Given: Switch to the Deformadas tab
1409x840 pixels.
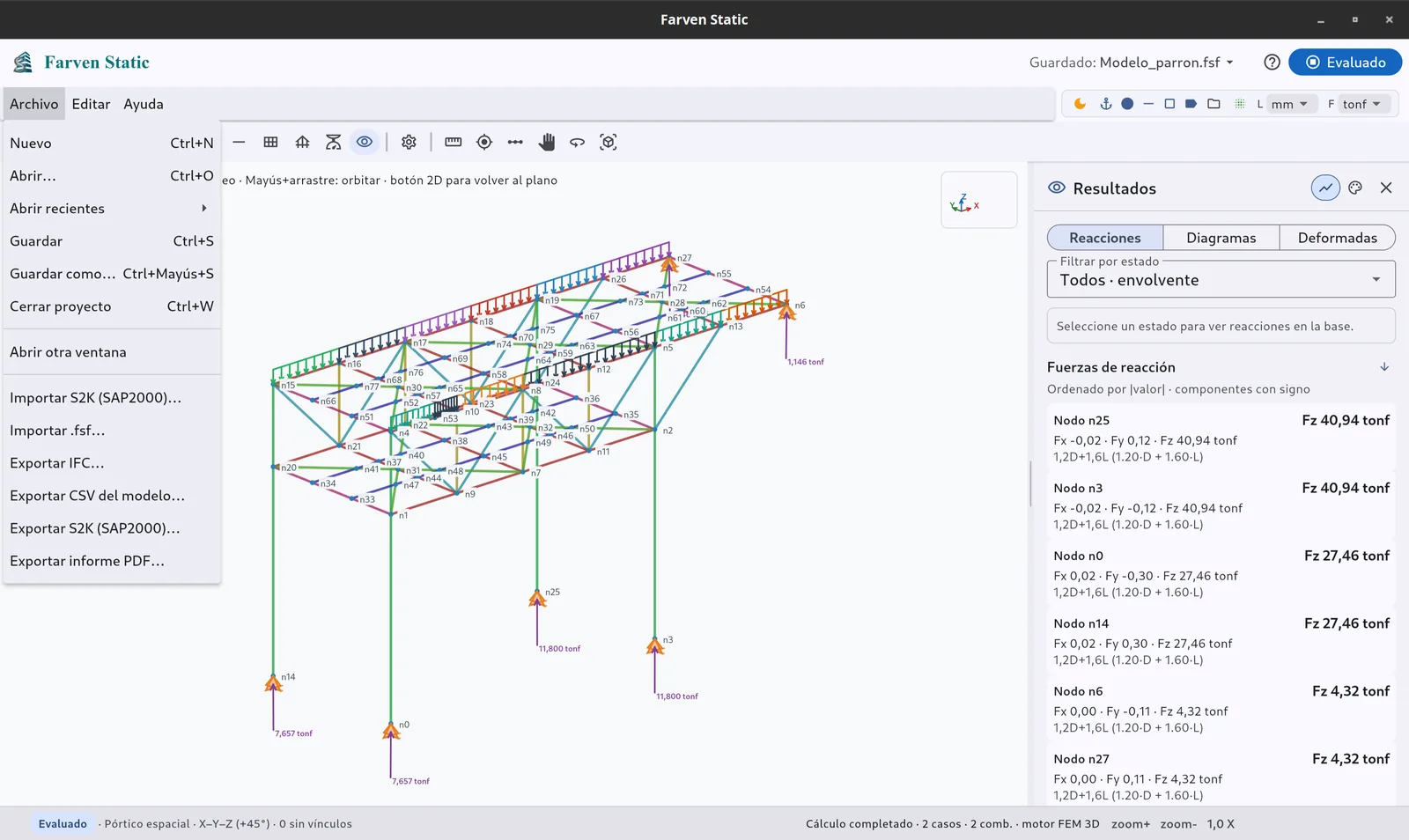Looking at the screenshot, I should [x=1337, y=238].
